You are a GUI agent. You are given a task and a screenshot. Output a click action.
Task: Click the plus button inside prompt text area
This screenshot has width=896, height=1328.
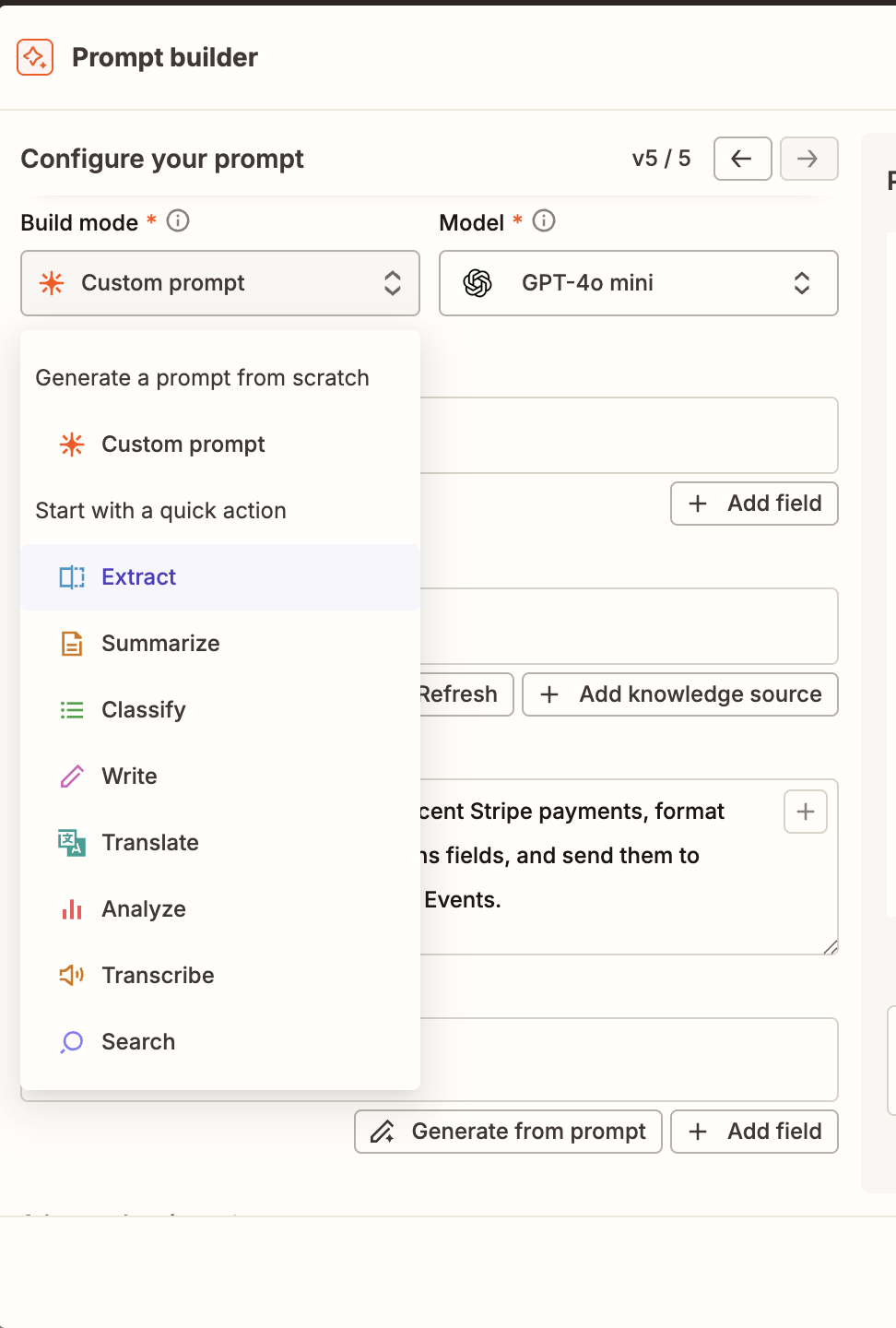tap(806, 812)
